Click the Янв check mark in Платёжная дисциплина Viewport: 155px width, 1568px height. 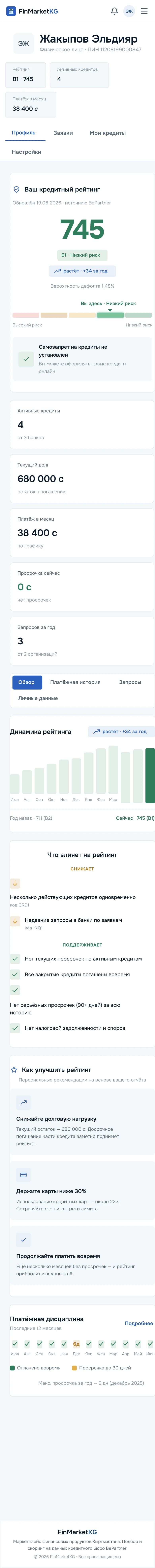[x=89, y=1344]
